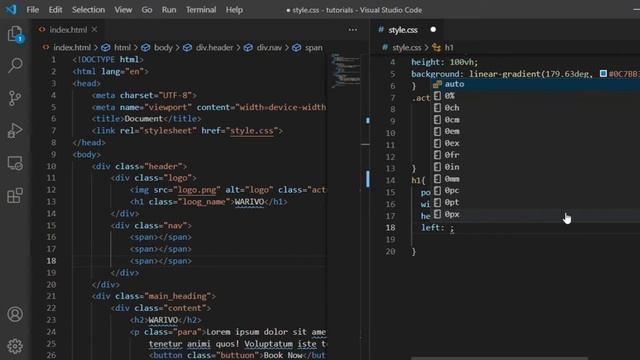Viewport: 640px width, 360px height.
Task: Click the h1{ selector in style.css
Action: point(418,180)
